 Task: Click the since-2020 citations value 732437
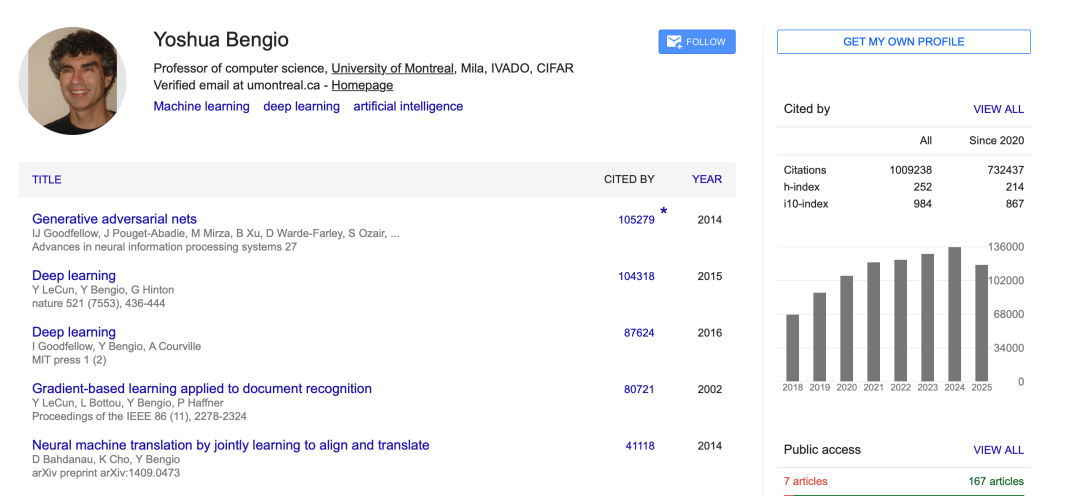click(x=1006, y=169)
